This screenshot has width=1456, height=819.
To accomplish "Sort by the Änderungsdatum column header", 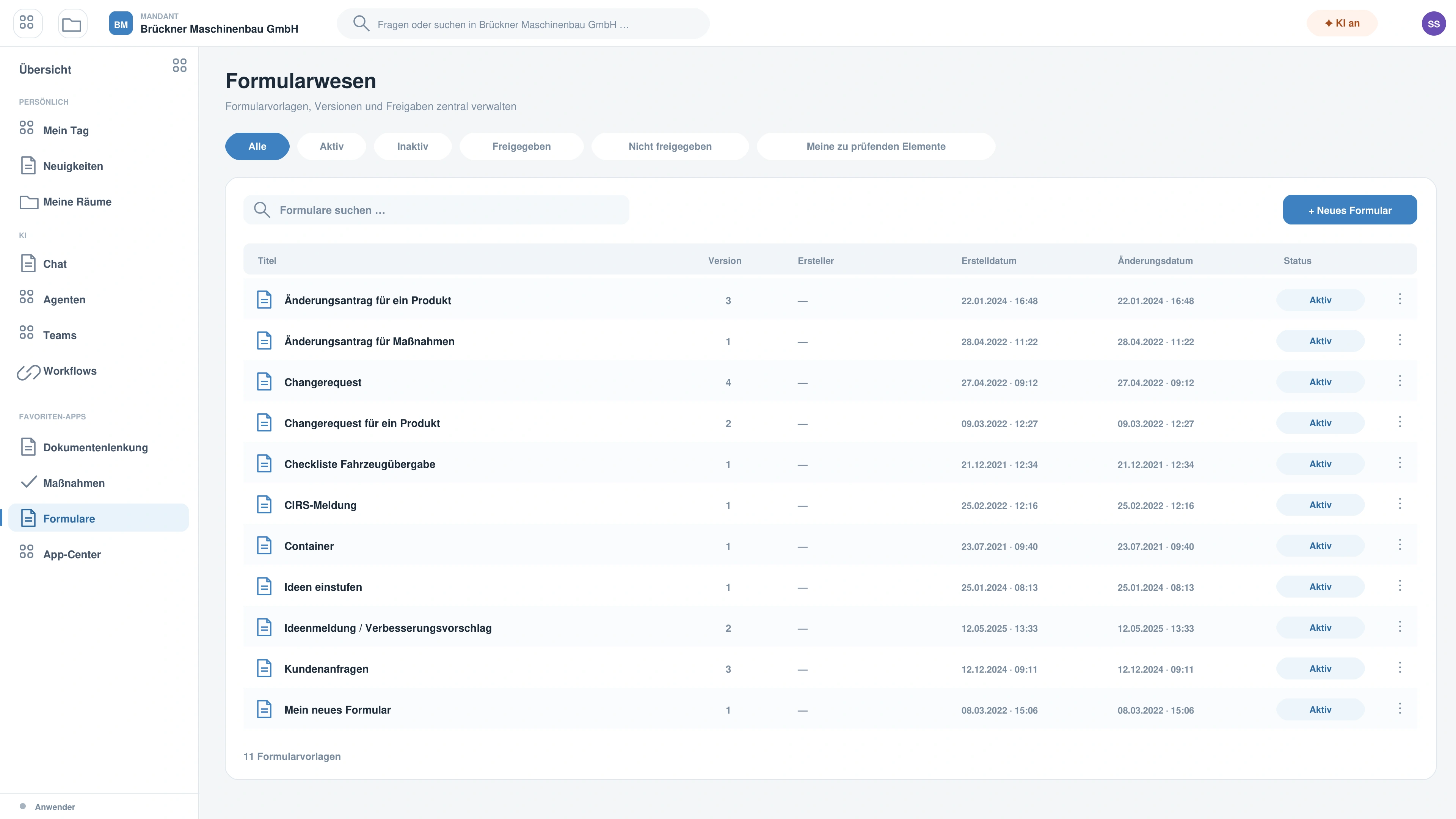I will [1155, 260].
